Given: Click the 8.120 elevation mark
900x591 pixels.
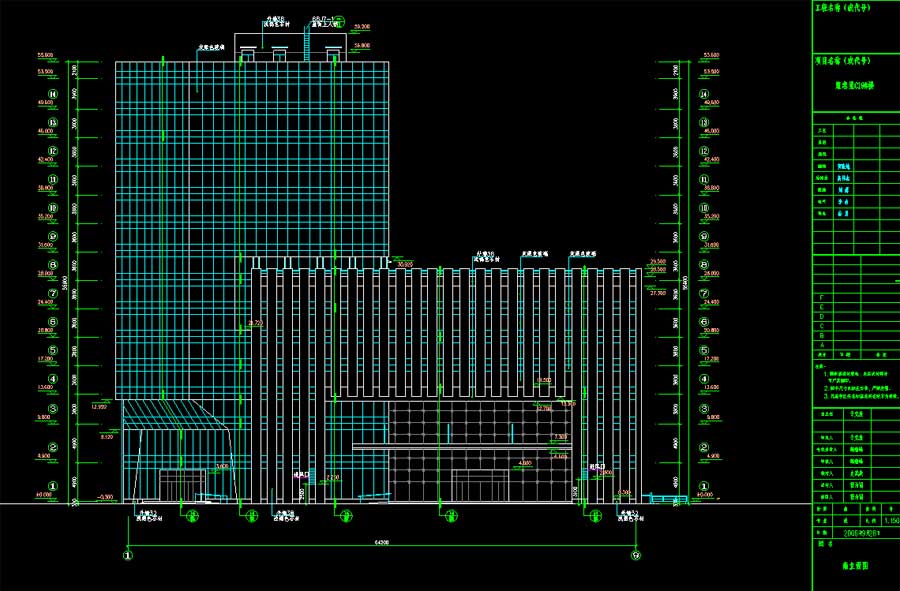Looking at the screenshot, I should pyautogui.click(x=107, y=437).
